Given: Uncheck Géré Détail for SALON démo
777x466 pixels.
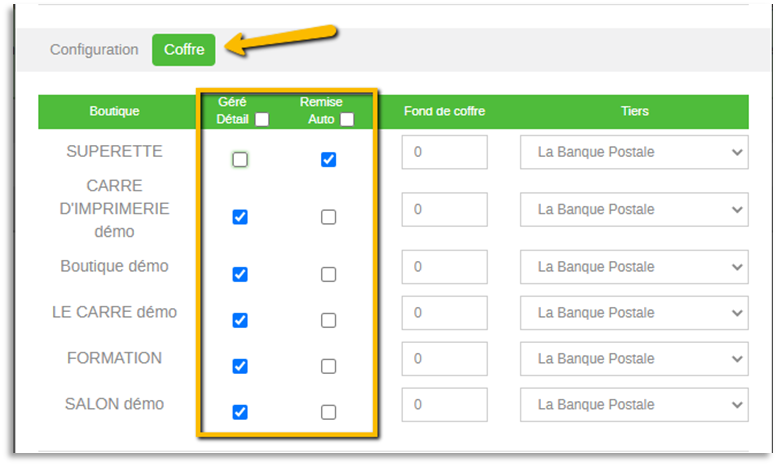Looking at the screenshot, I should [x=240, y=412].
